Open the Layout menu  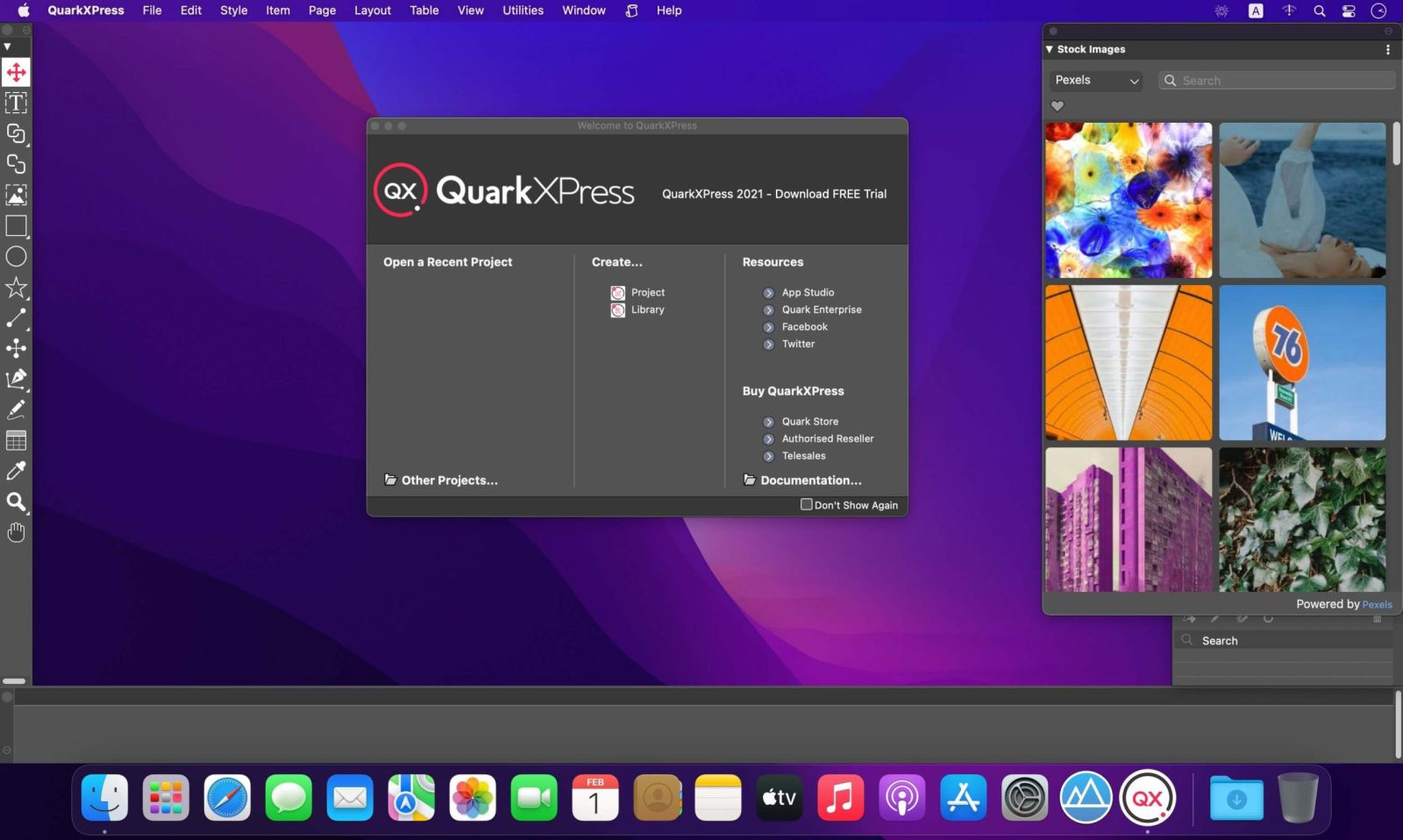point(372,11)
